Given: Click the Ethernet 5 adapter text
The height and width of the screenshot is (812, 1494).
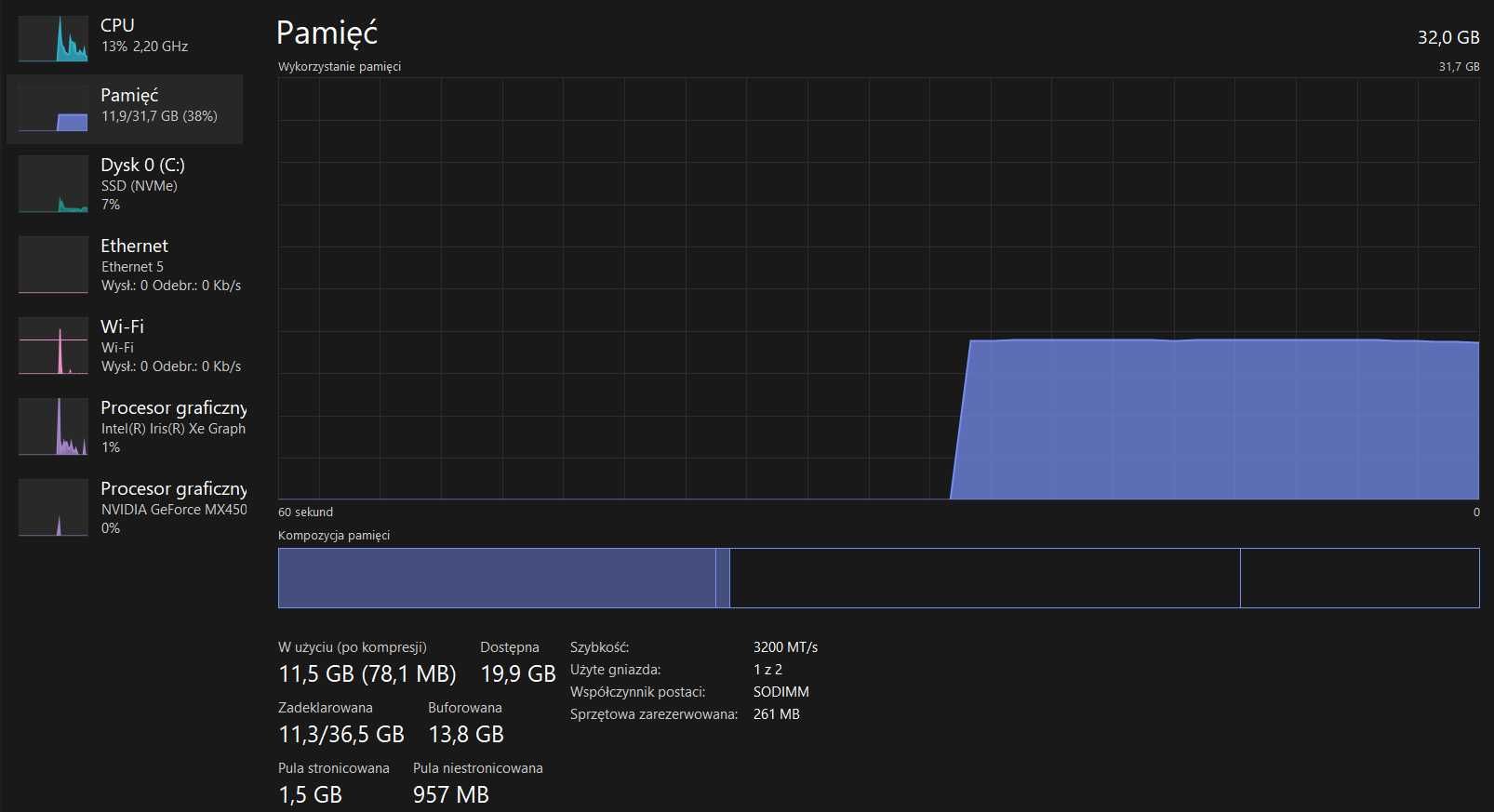Looking at the screenshot, I should pos(132,267).
